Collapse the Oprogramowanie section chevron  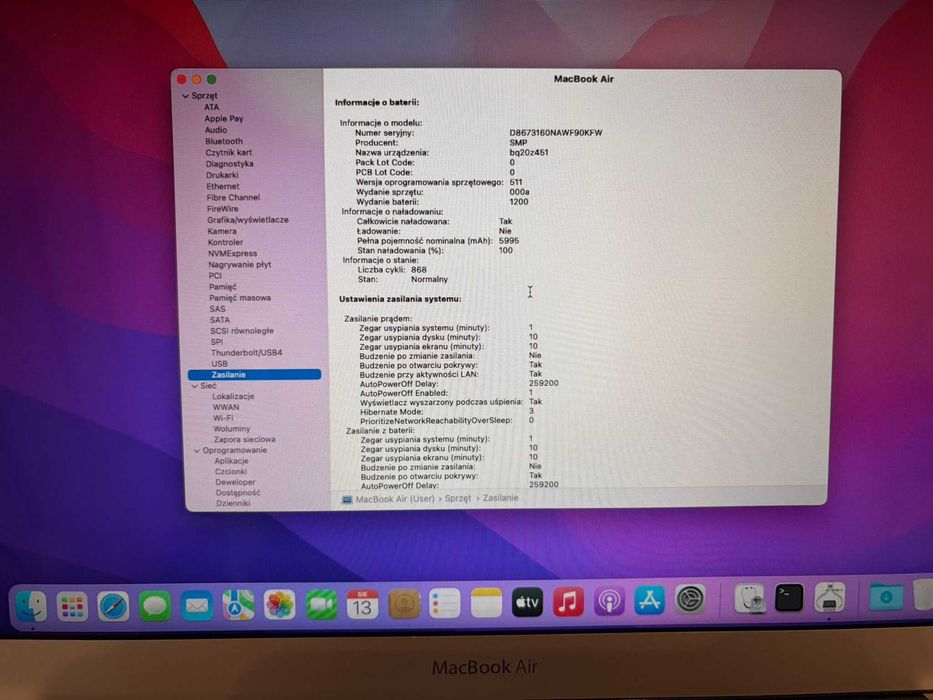[x=197, y=451]
